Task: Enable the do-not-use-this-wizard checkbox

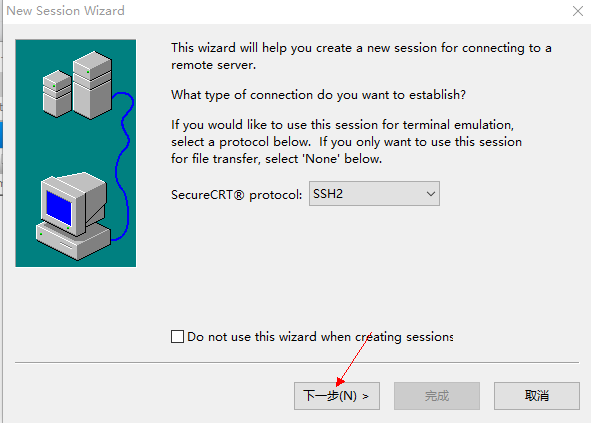Action: tap(178, 336)
